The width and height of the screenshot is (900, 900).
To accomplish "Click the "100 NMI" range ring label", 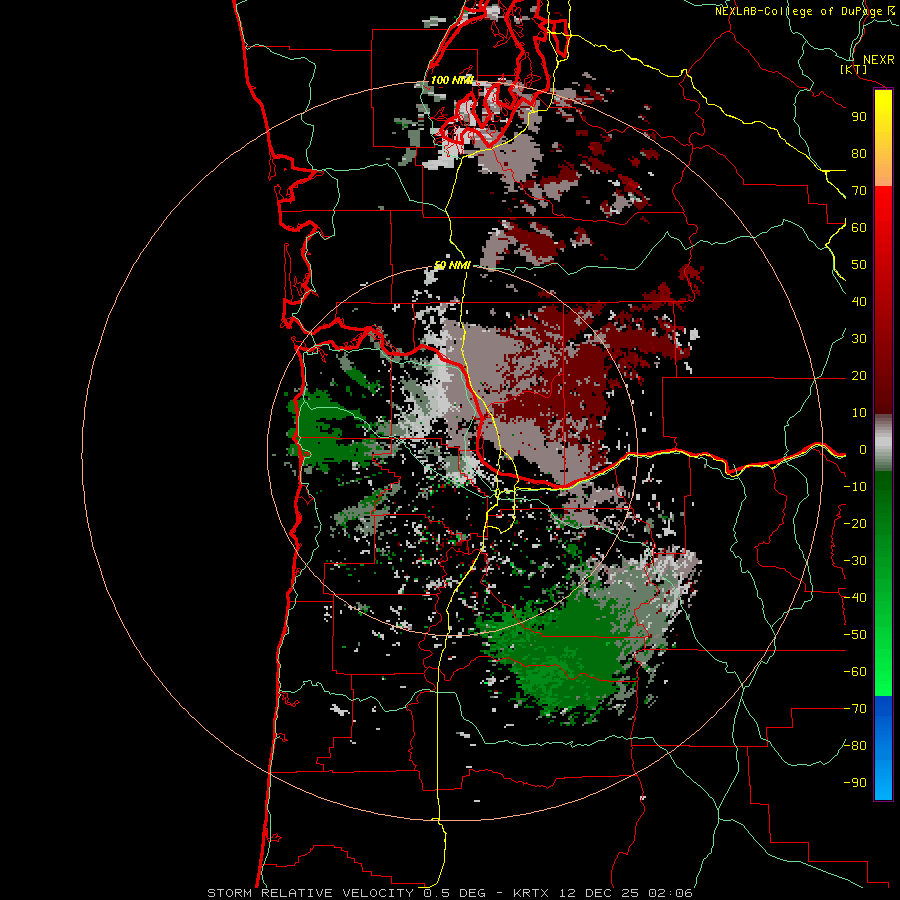I will click(452, 80).
